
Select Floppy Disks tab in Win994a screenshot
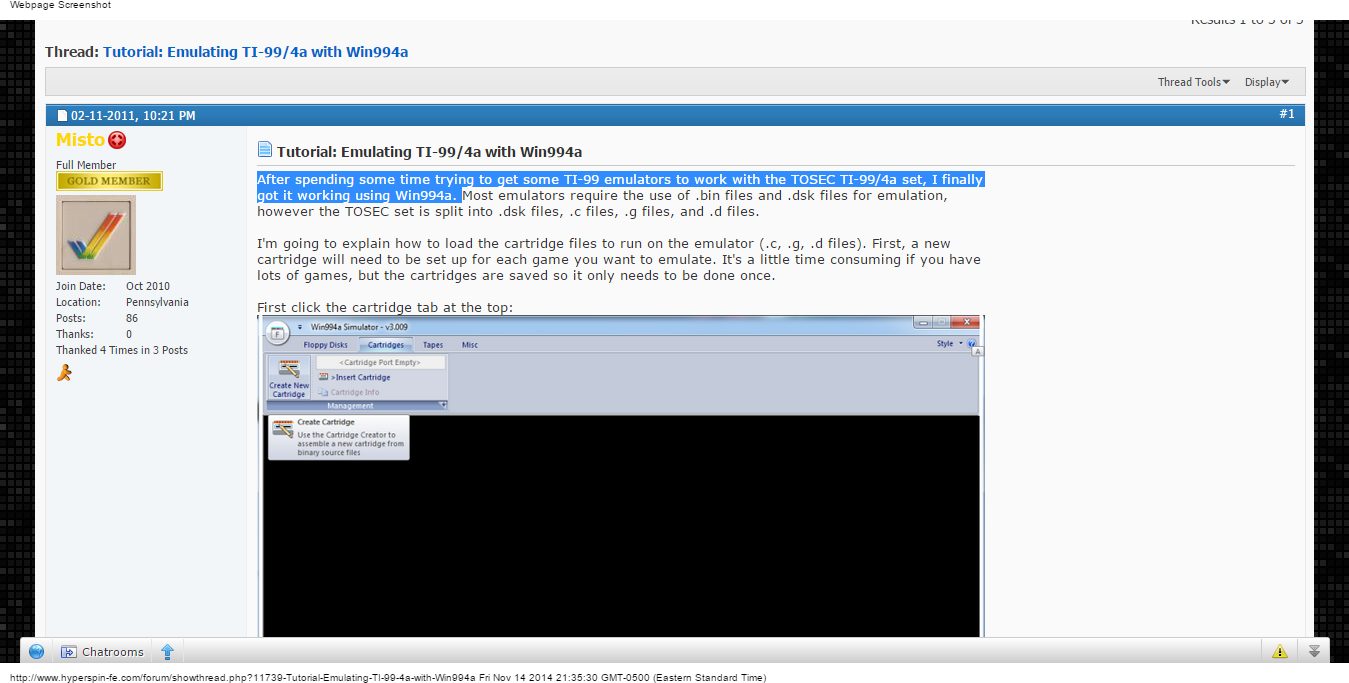click(x=325, y=345)
